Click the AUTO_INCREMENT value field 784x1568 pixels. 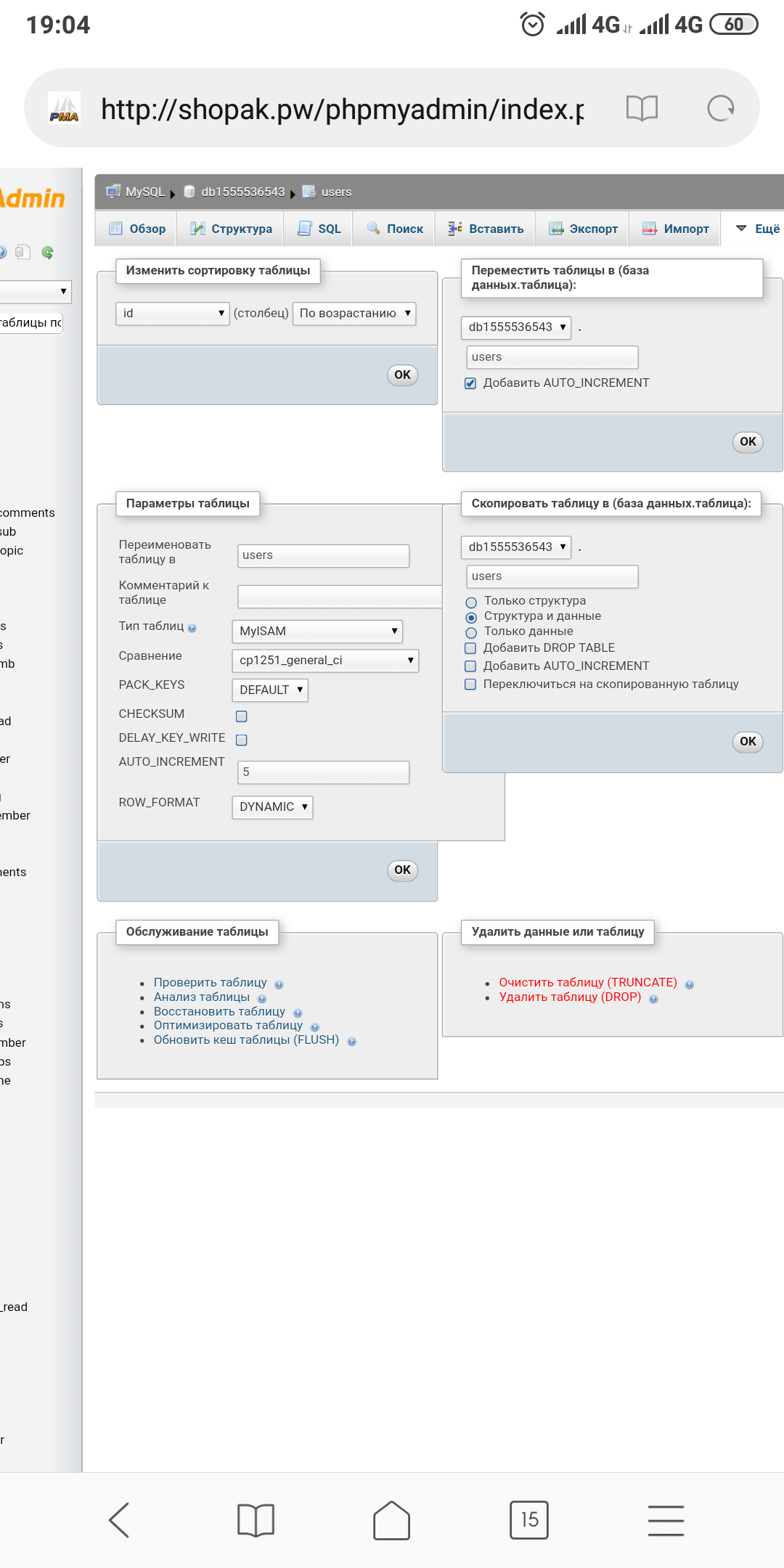click(x=323, y=772)
